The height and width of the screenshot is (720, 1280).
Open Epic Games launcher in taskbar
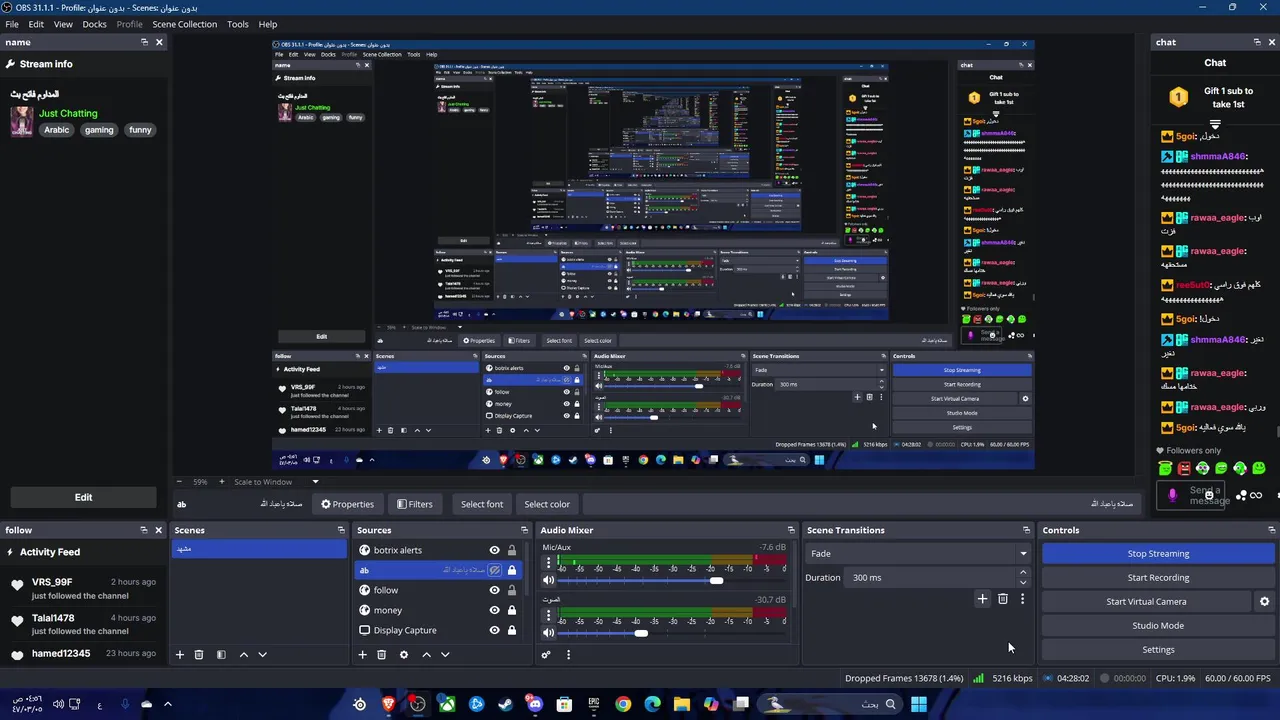click(x=594, y=704)
